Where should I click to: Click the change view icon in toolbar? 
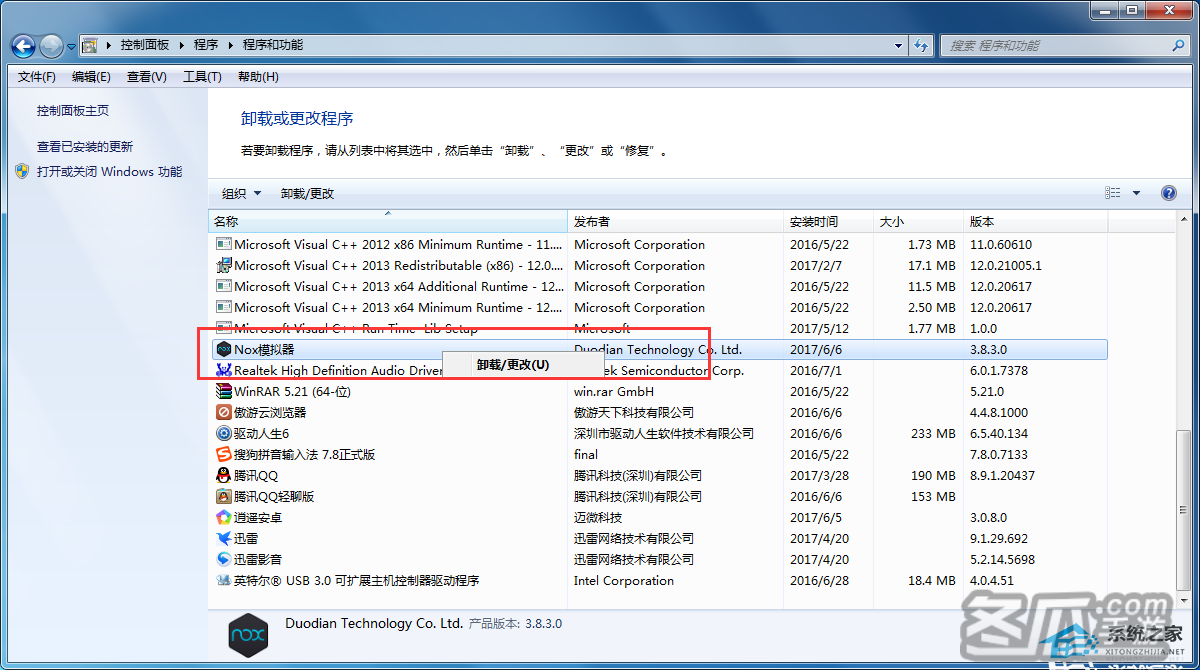1113,193
